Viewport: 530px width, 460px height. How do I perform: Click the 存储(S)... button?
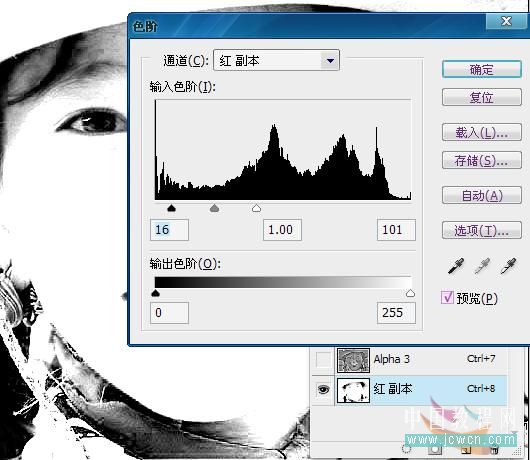pos(482,160)
